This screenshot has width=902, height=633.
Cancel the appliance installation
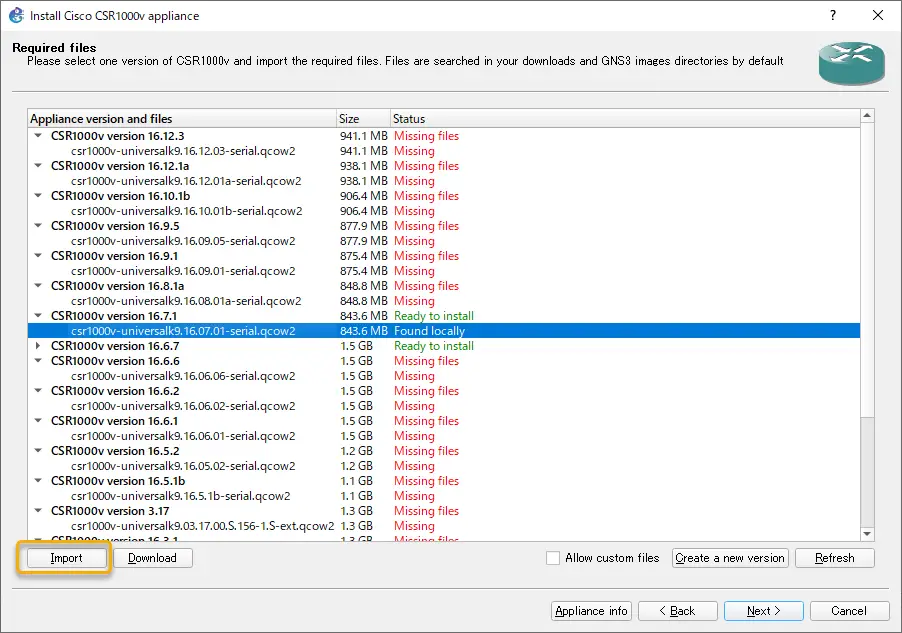(x=849, y=611)
